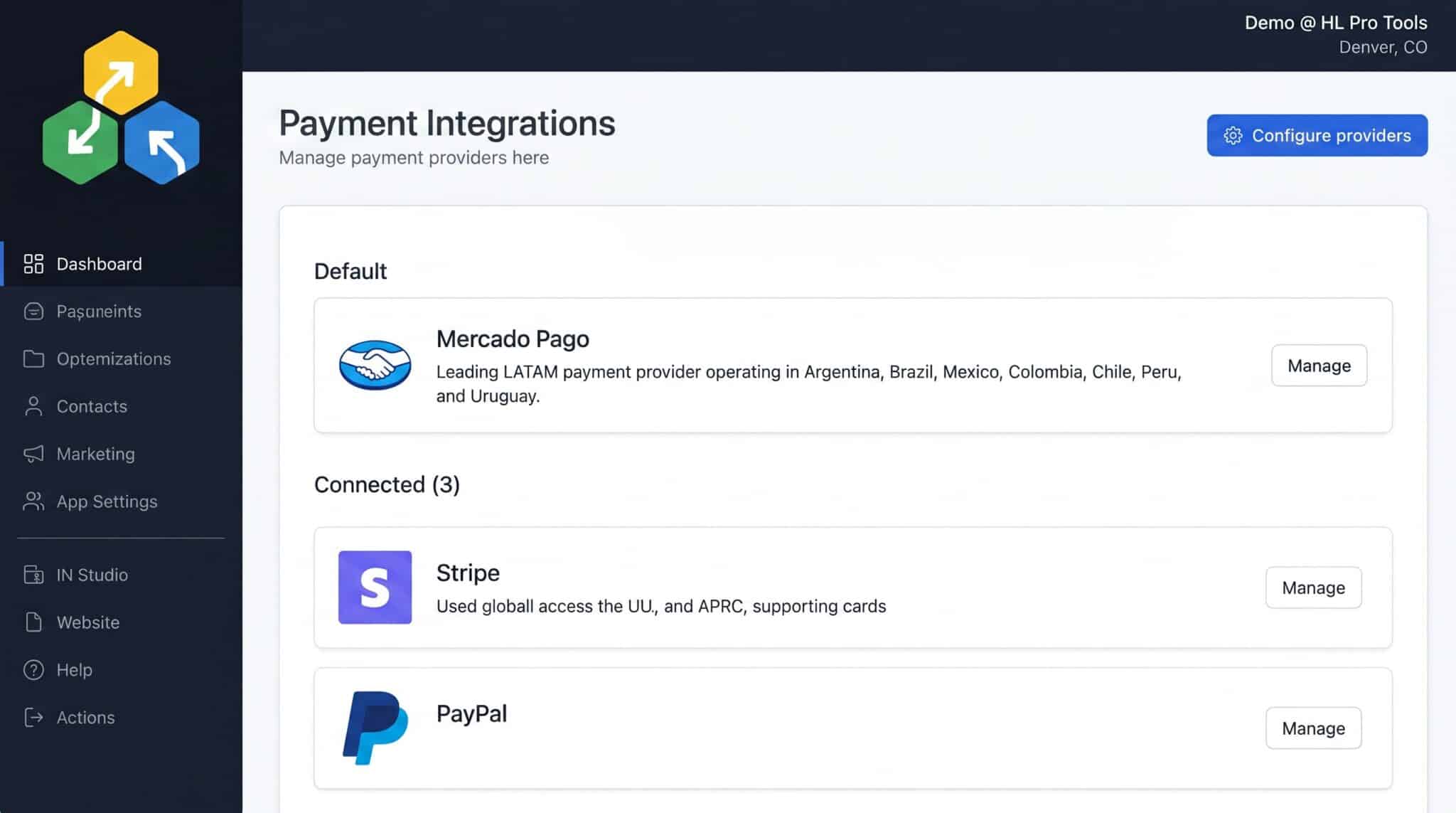The width and height of the screenshot is (1456, 813).
Task: Click the Default section label
Action: tap(350, 271)
